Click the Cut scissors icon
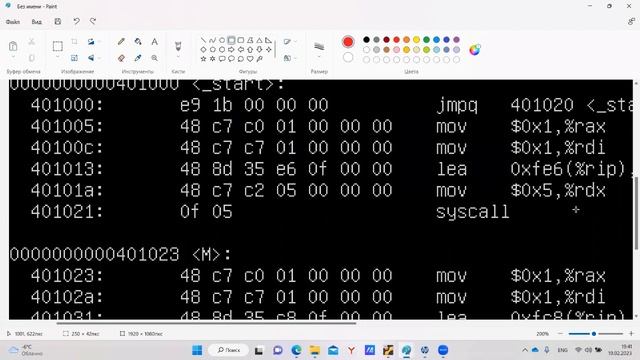Screen dimensions: 640x360 pos(31,42)
